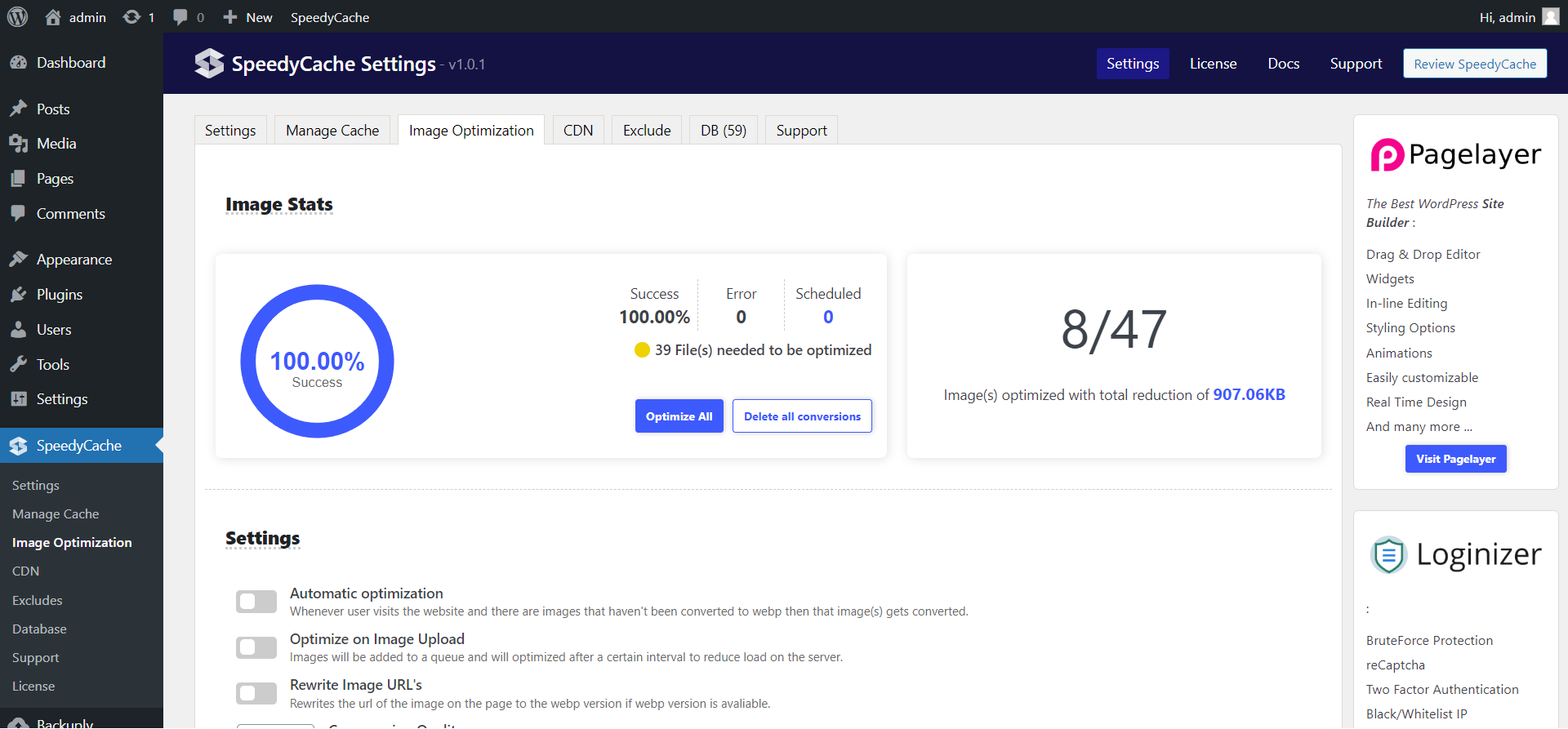Image resolution: width=1568 pixels, height=729 pixels.
Task: Click the 907.06KB reduction value
Action: point(1249,394)
